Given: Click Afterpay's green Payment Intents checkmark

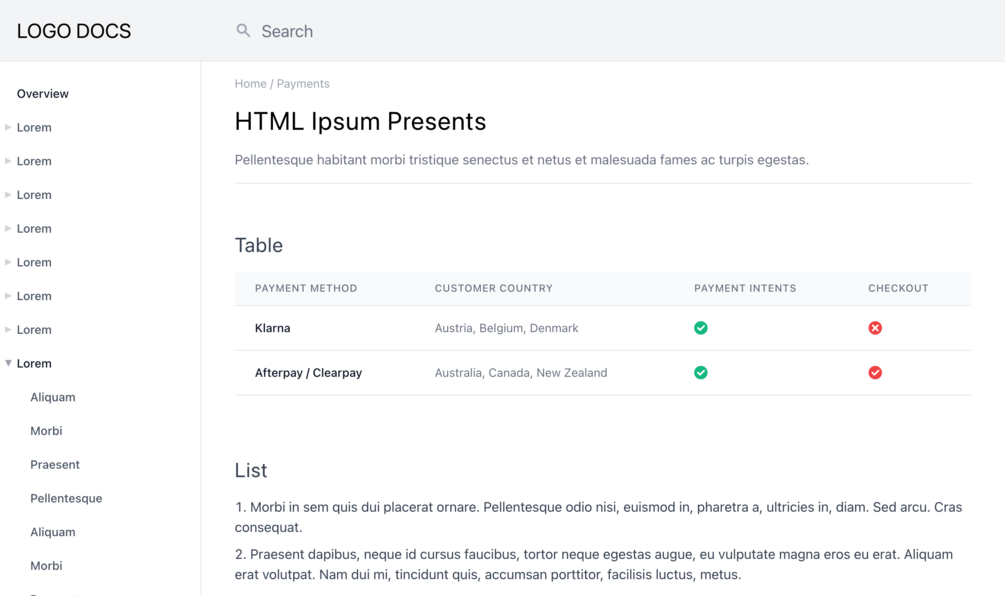Looking at the screenshot, I should coord(701,373).
